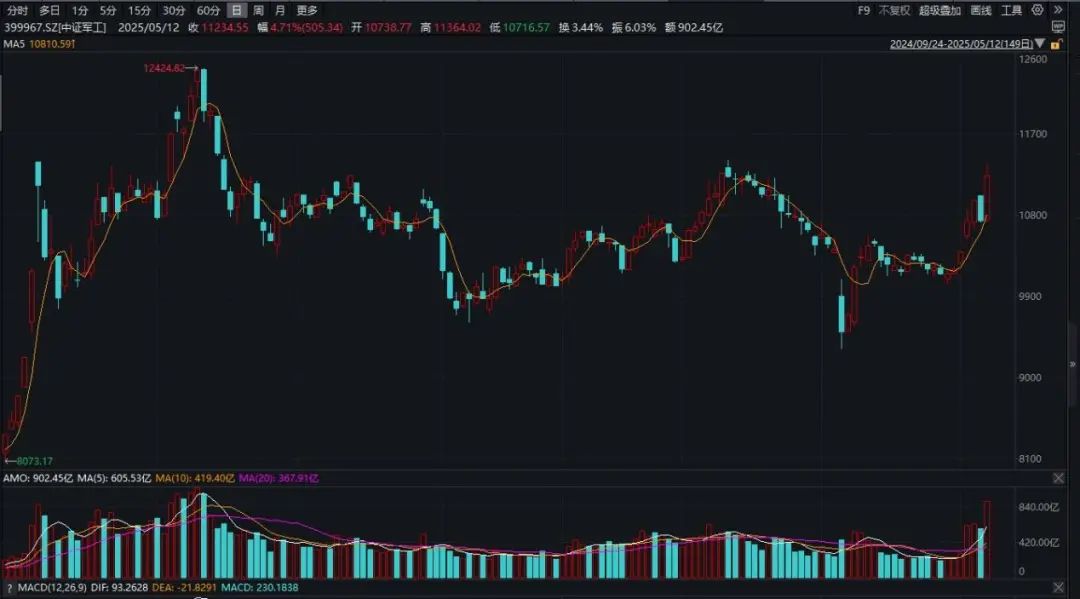Open the 不复权 adjustment option

(894, 10)
